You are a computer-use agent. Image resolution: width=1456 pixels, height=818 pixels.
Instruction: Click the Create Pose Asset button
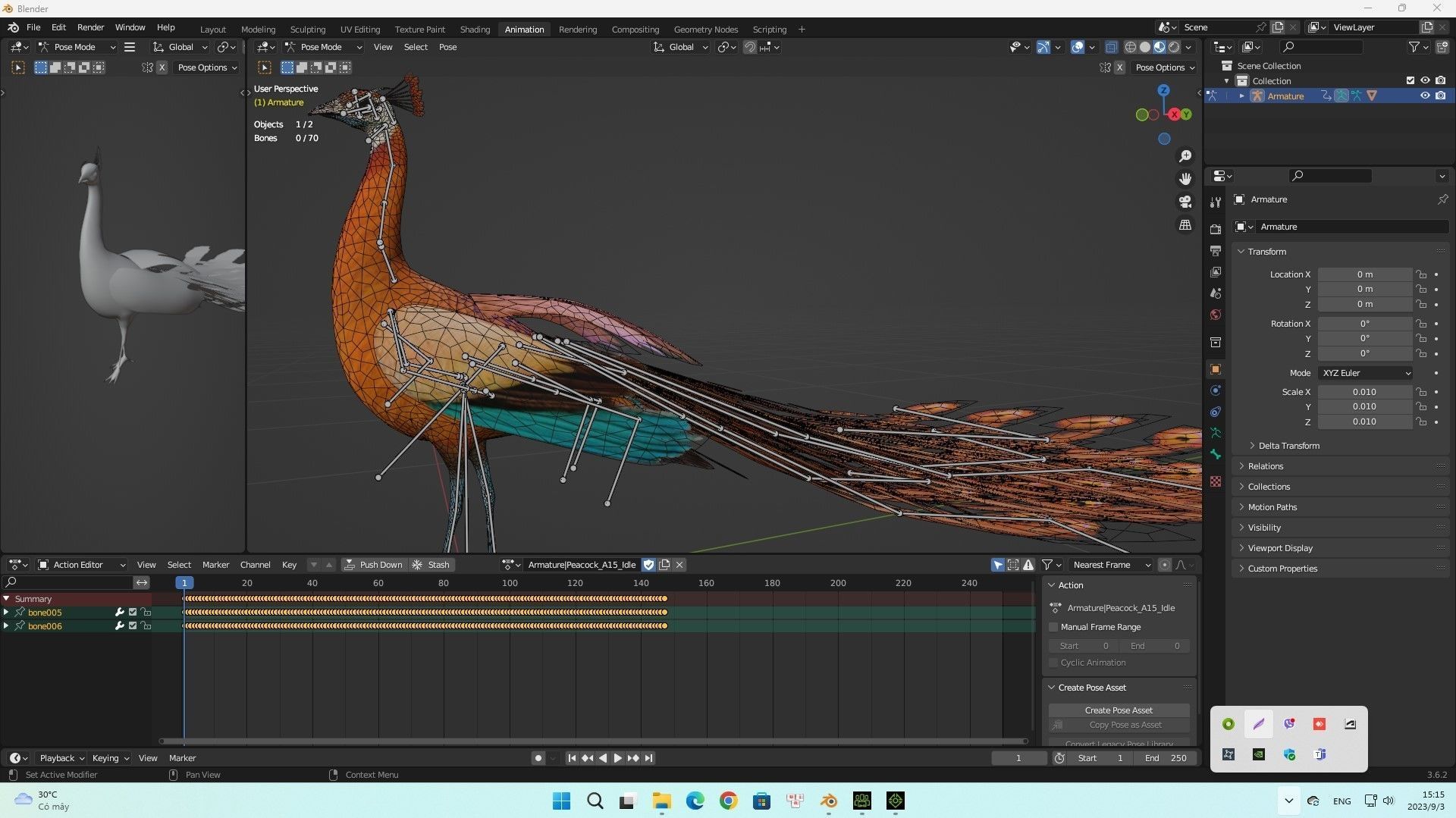[x=1119, y=710]
